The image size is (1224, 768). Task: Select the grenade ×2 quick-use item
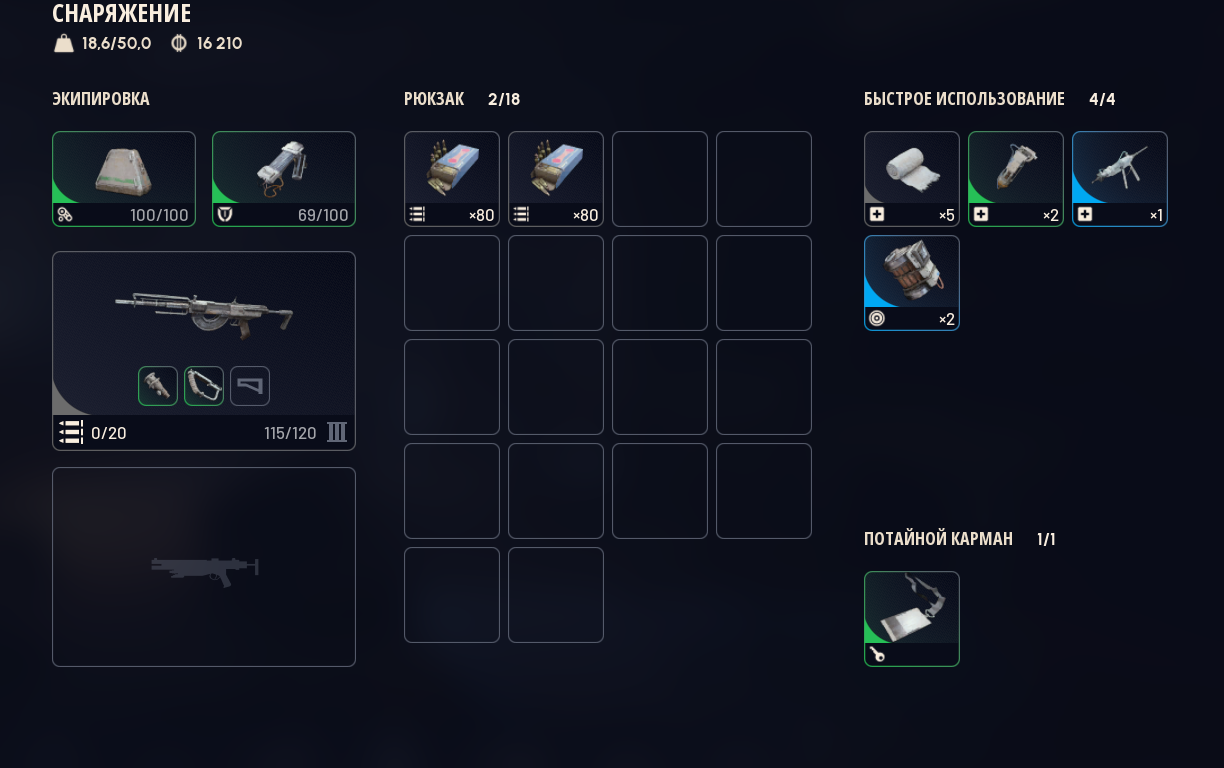912,283
